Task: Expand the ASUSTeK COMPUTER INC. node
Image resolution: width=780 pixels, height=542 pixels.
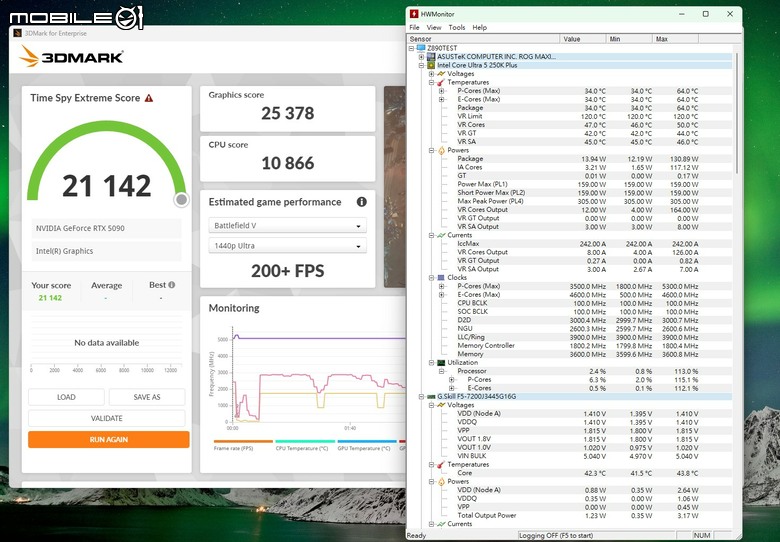Action: [421, 57]
